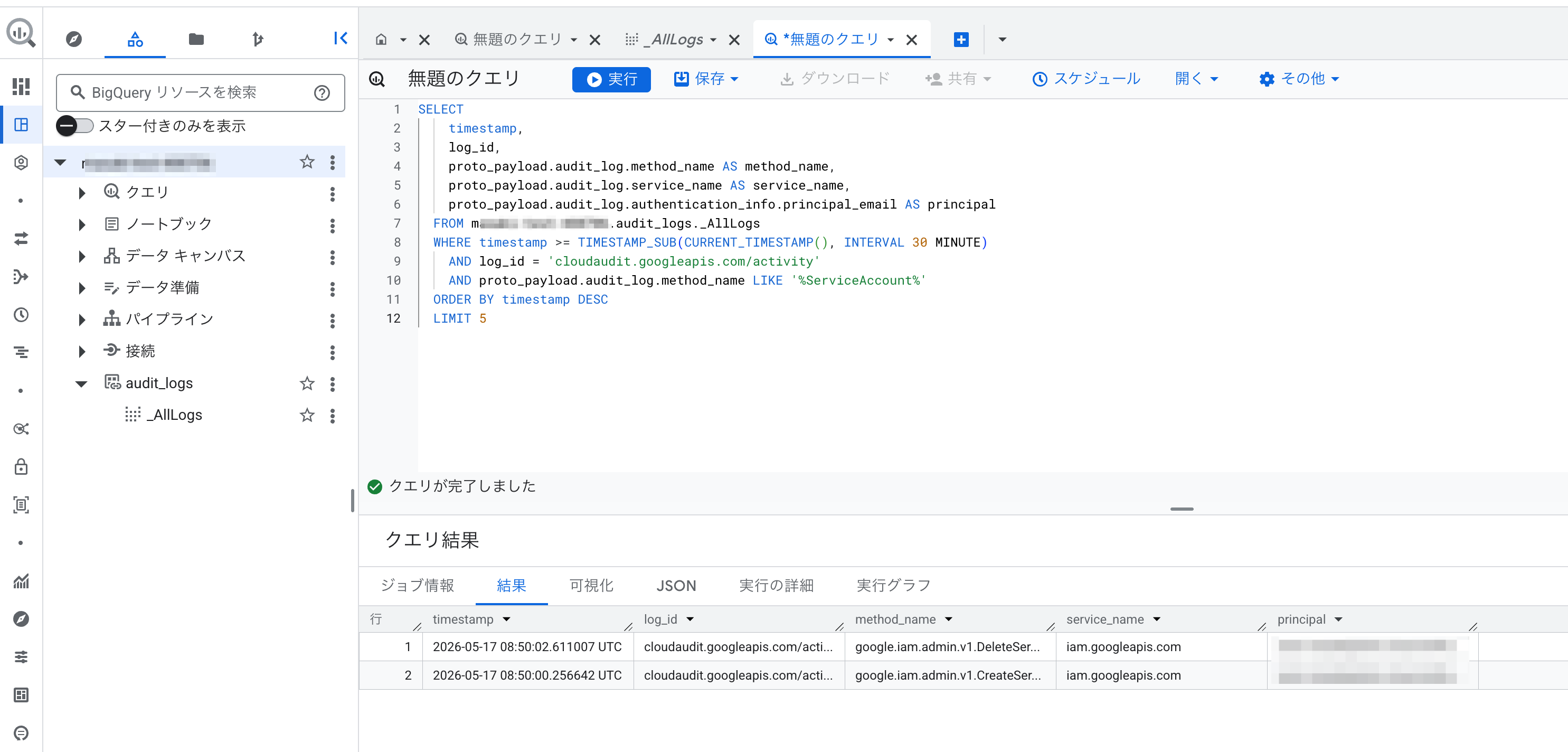This screenshot has height=752, width=1568.
Task: Expand the ノートブック tree node
Action: pos(81,225)
